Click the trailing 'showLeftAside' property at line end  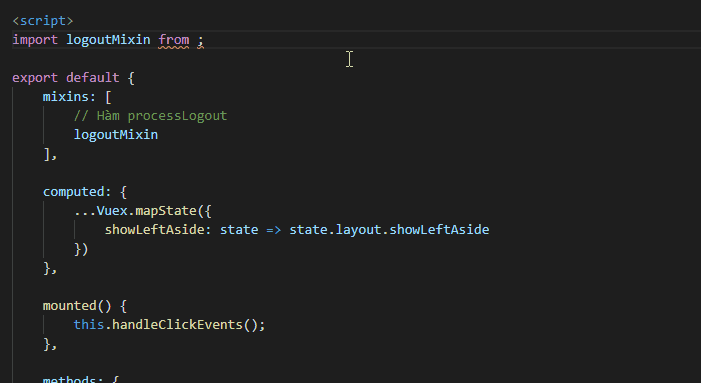point(439,230)
